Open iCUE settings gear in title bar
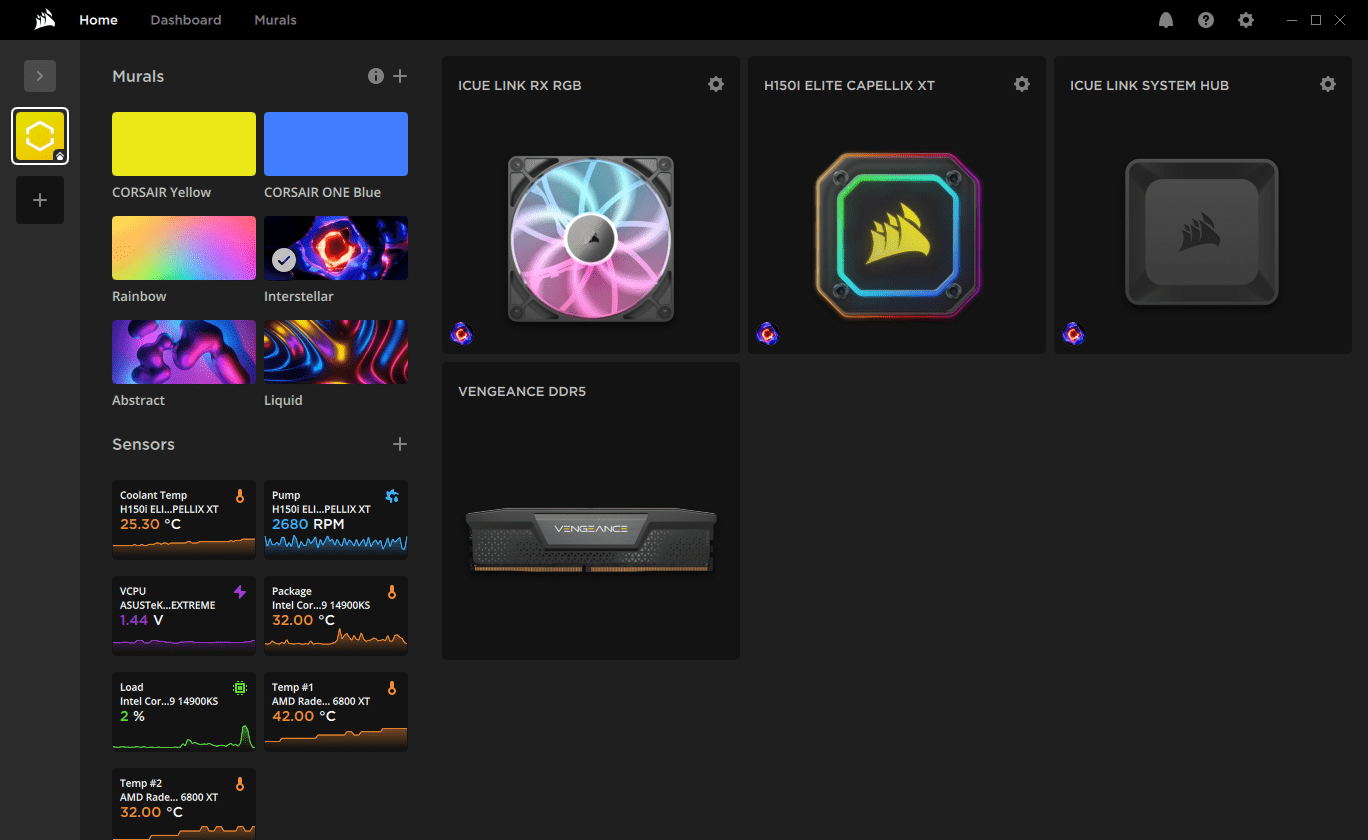Image resolution: width=1368 pixels, height=840 pixels. 1246,20
